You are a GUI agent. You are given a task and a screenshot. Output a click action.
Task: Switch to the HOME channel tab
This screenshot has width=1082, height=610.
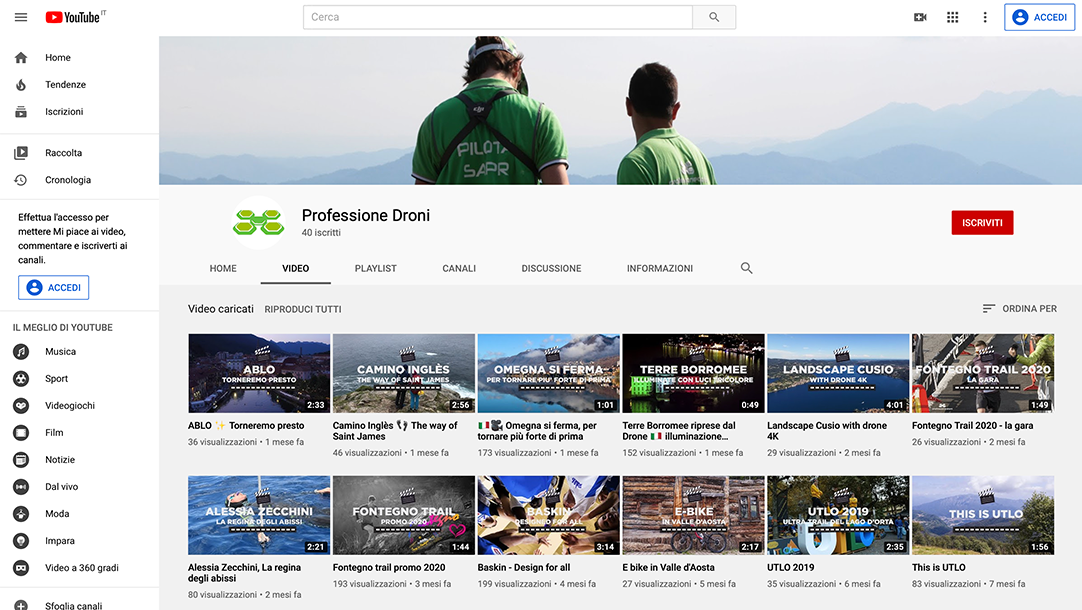pyautogui.click(x=223, y=268)
